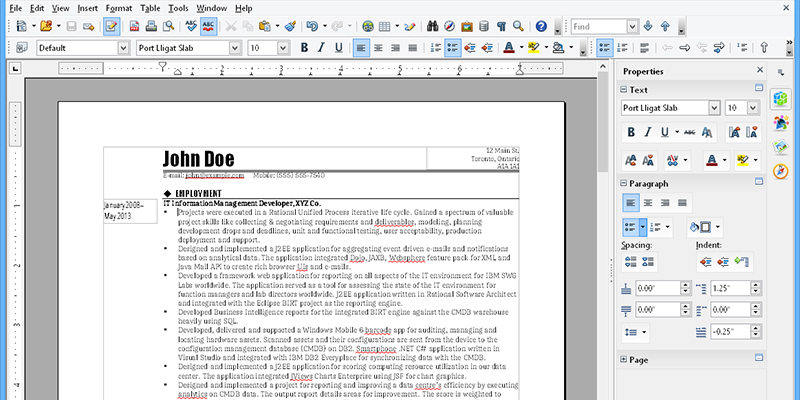This screenshot has width=800, height=400.
Task: Click the Hyperlink globe icon
Action: coord(368,26)
